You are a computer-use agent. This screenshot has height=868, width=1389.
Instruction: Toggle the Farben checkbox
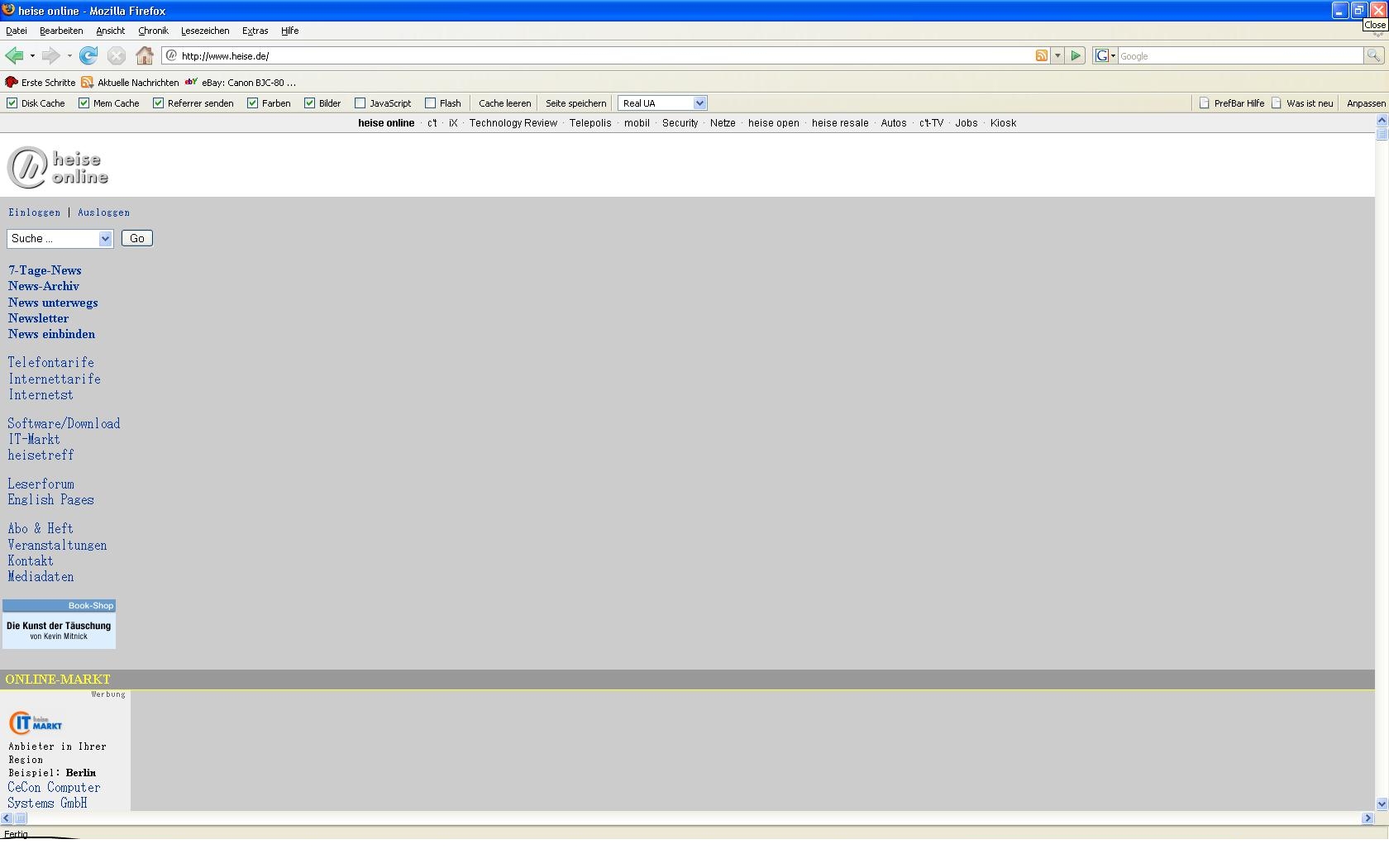[x=253, y=103]
